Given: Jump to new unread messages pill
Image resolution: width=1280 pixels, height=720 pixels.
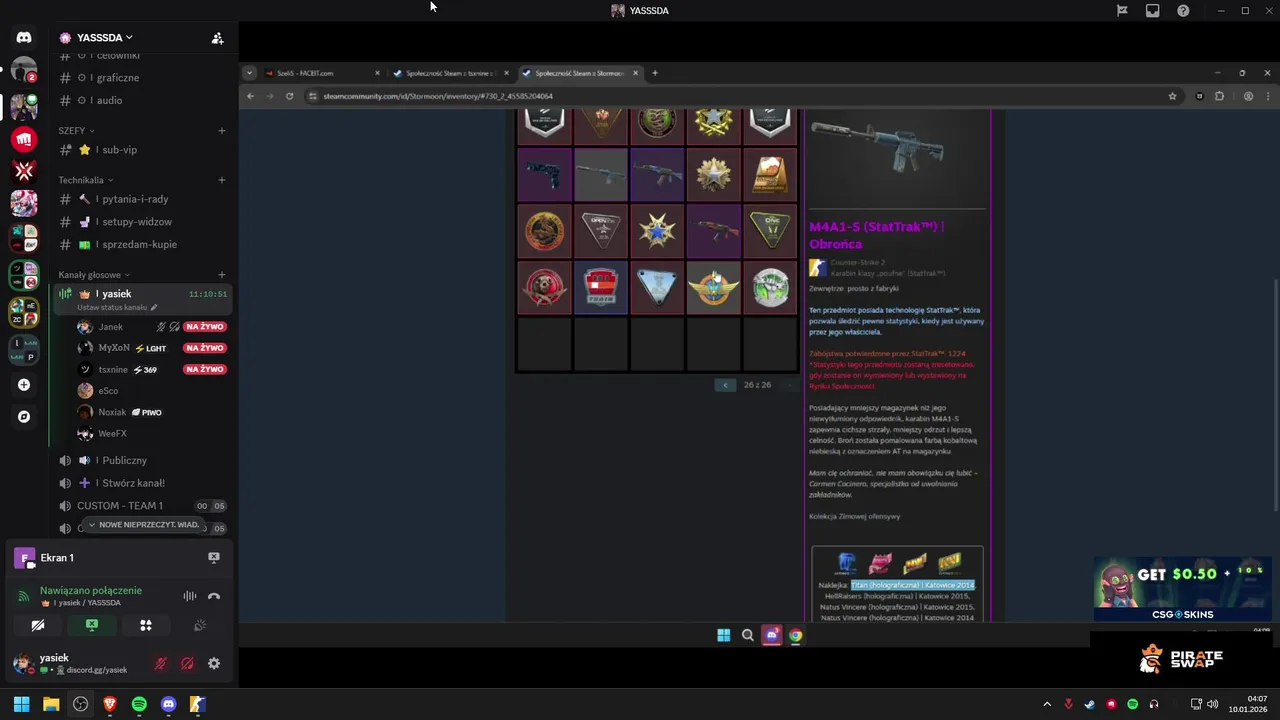Looking at the screenshot, I should pyautogui.click(x=144, y=525).
